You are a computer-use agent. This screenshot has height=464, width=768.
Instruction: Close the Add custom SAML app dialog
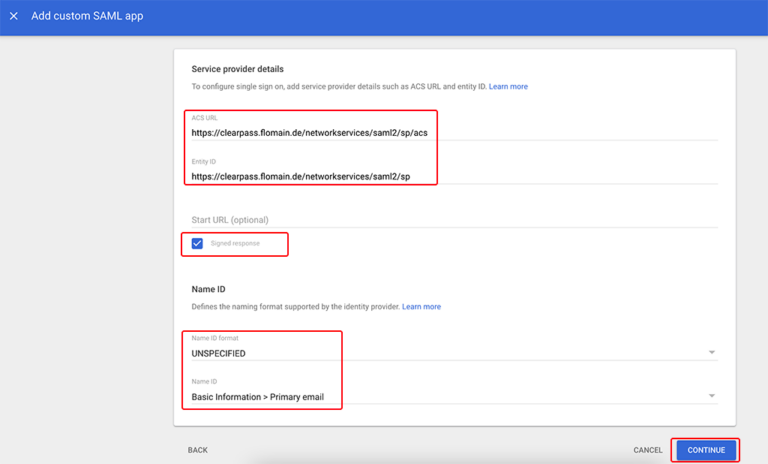14,16
